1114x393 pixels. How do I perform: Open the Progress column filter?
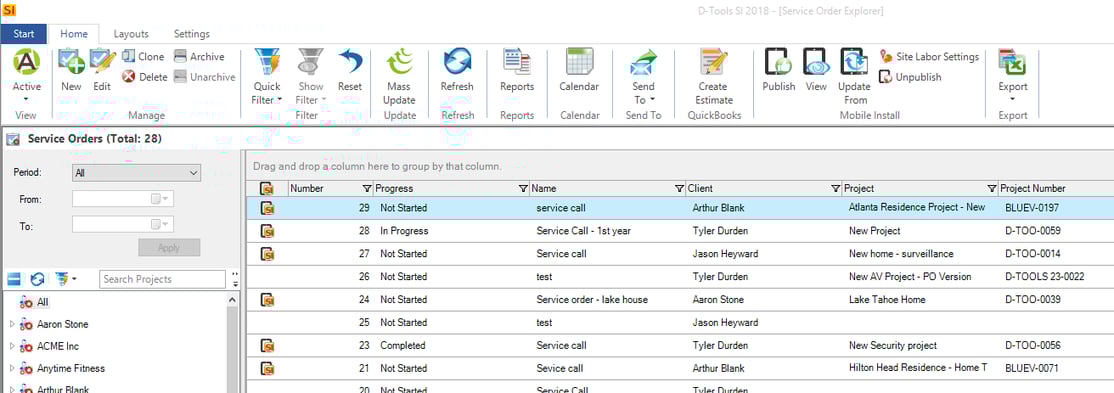click(523, 188)
